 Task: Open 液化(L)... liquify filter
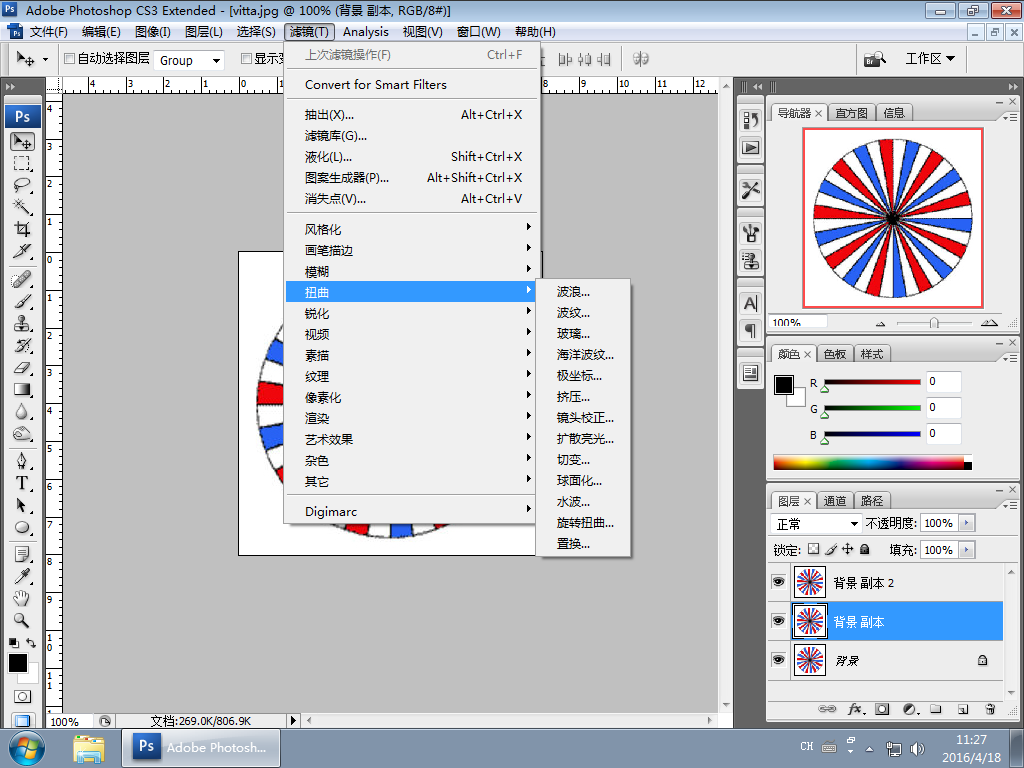click(411, 156)
